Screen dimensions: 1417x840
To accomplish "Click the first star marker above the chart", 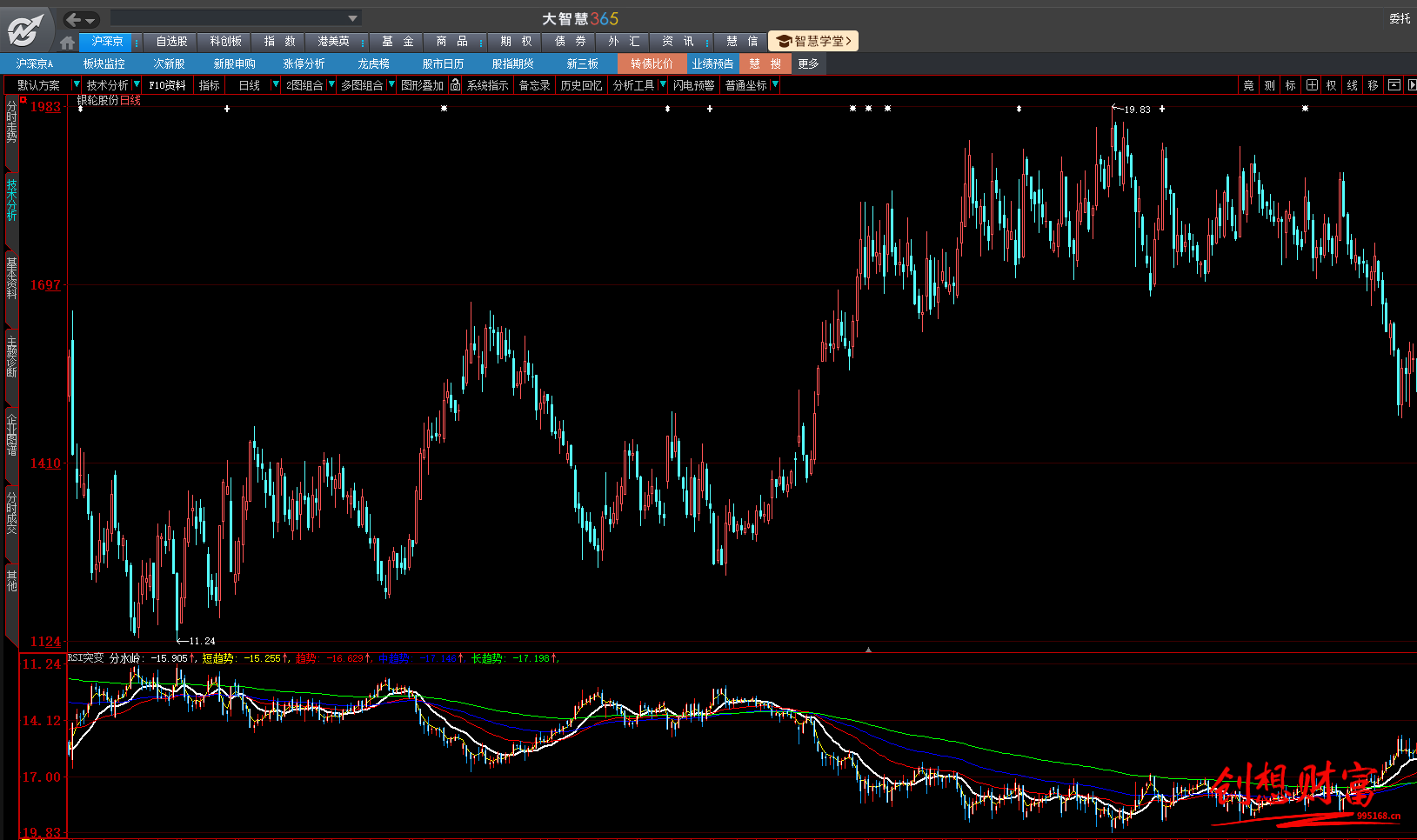I will click(x=444, y=109).
